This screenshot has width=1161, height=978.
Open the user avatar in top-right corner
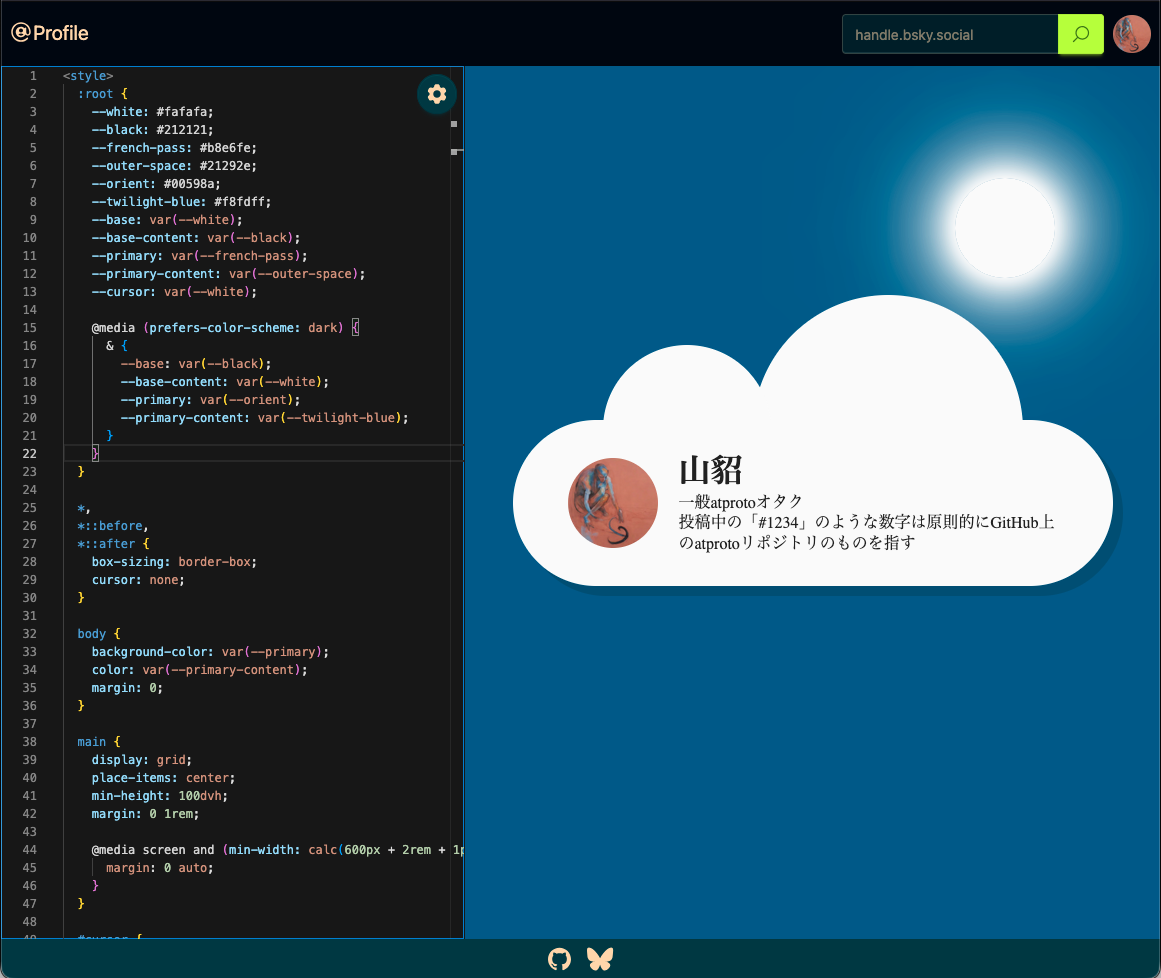[x=1131, y=34]
